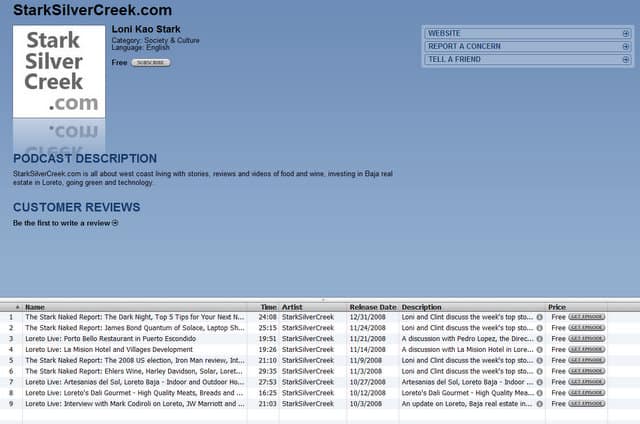Click the Tell a Friend arrow icon

pyautogui.click(x=625, y=59)
